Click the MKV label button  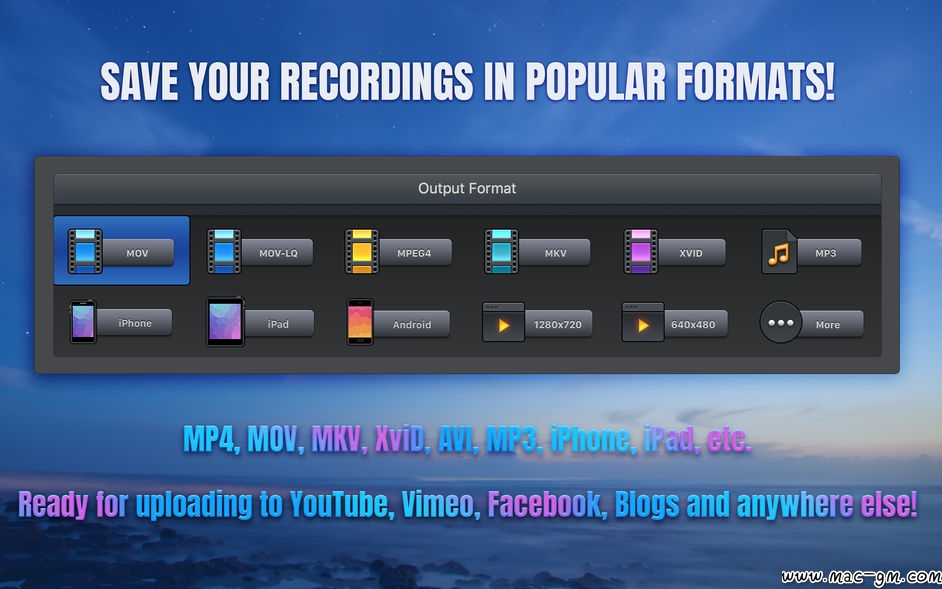(555, 252)
